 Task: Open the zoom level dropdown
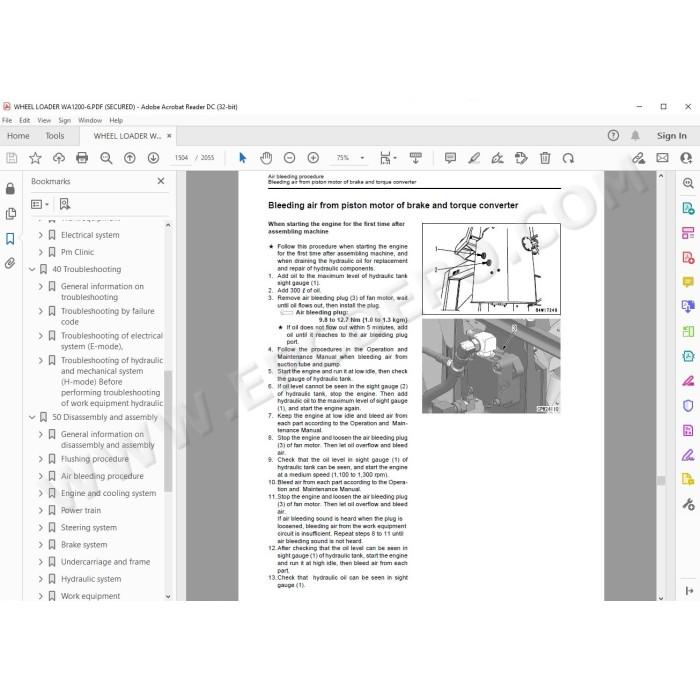tap(362, 158)
